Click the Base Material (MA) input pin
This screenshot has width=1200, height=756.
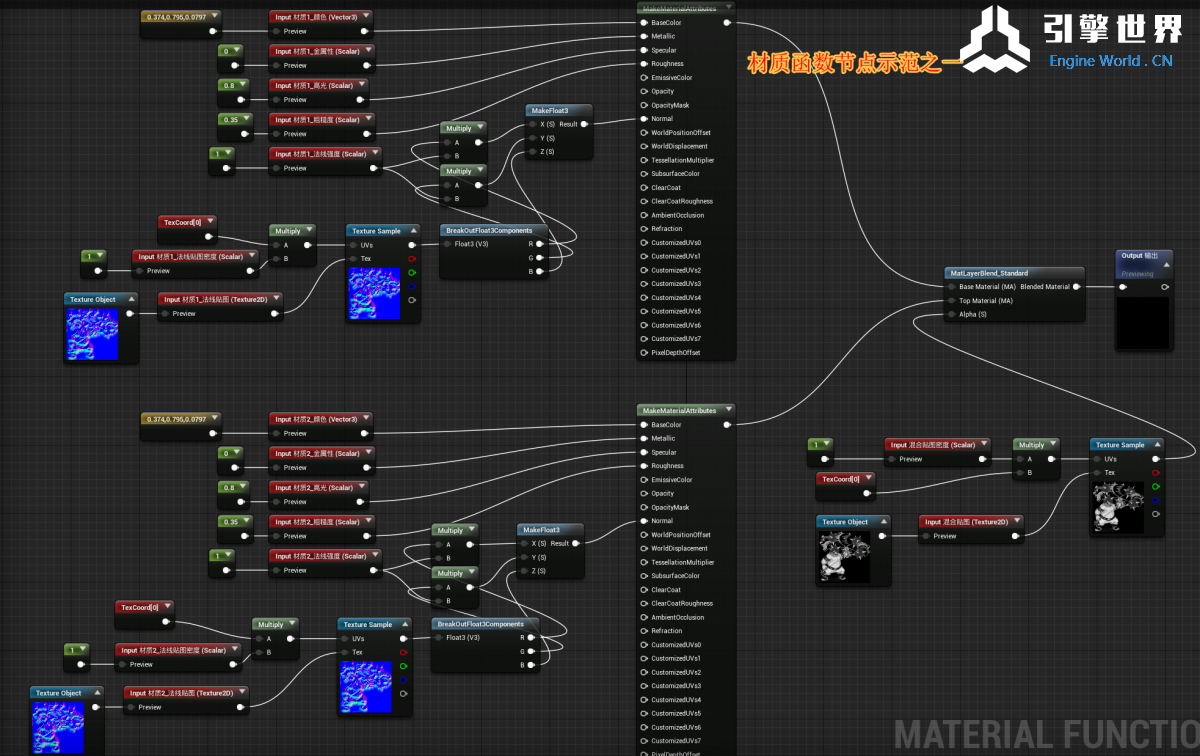pyautogui.click(x=950, y=287)
